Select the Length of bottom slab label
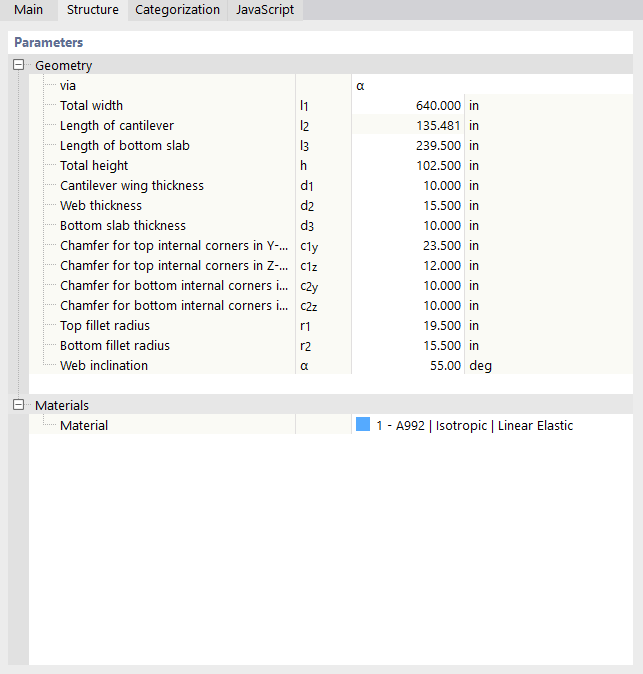The image size is (643, 674). [125, 145]
